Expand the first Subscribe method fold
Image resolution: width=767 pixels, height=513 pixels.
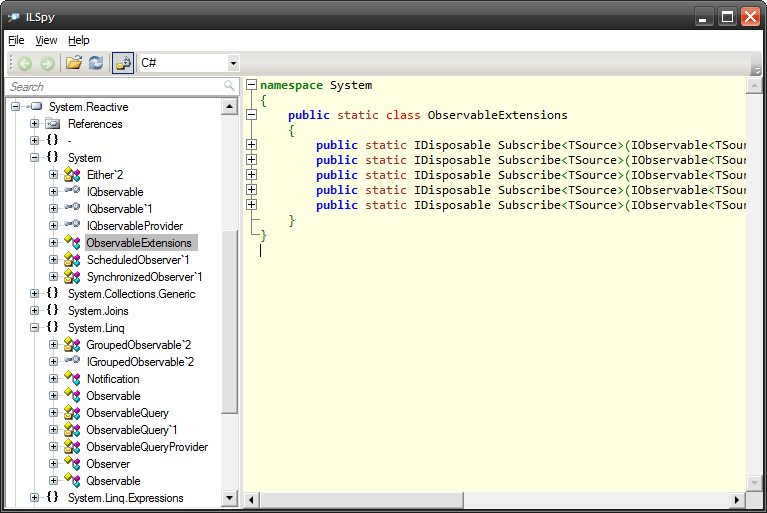[x=251, y=145]
